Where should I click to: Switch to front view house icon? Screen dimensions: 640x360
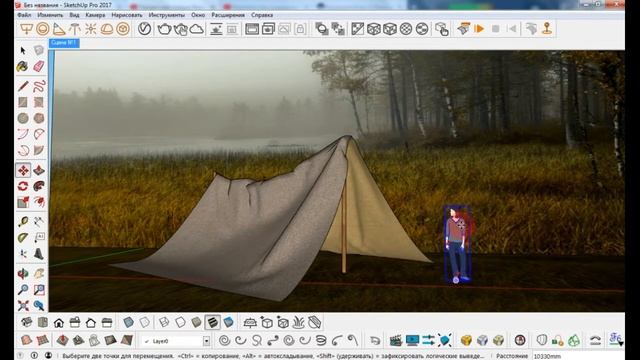(x=59, y=322)
